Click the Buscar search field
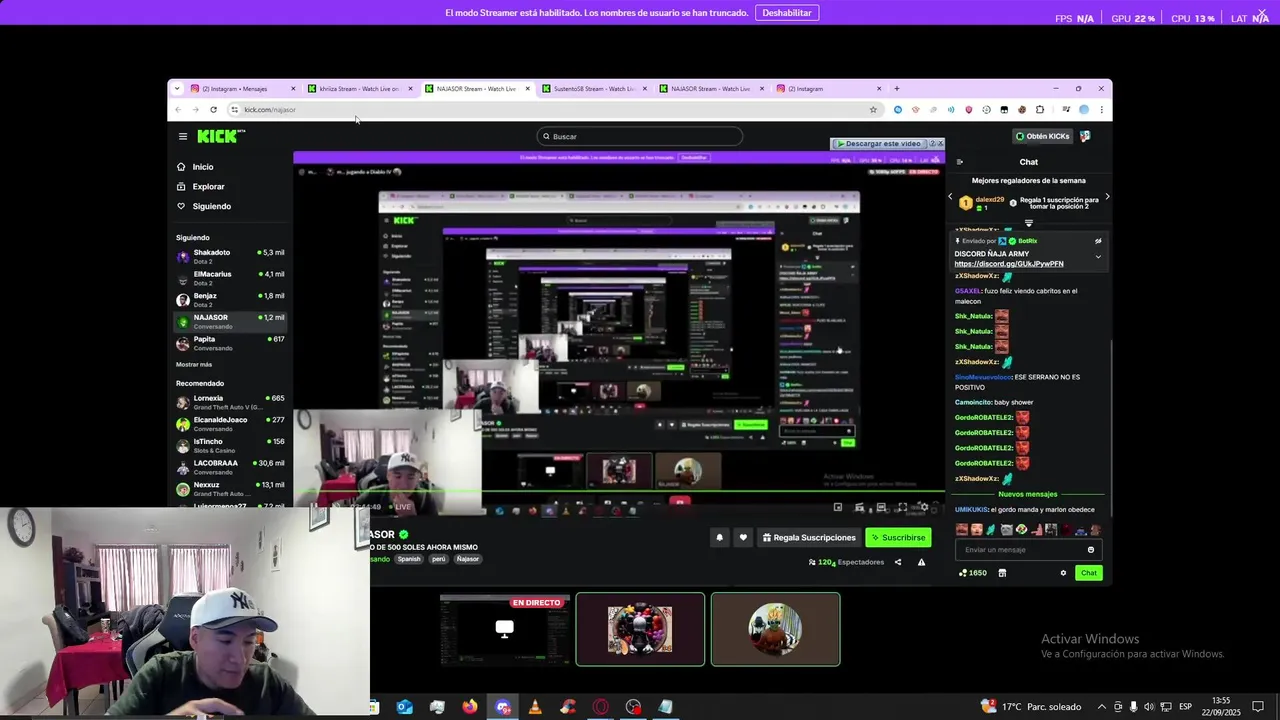Screen dimensions: 1280x720 pyautogui.click(x=640, y=136)
